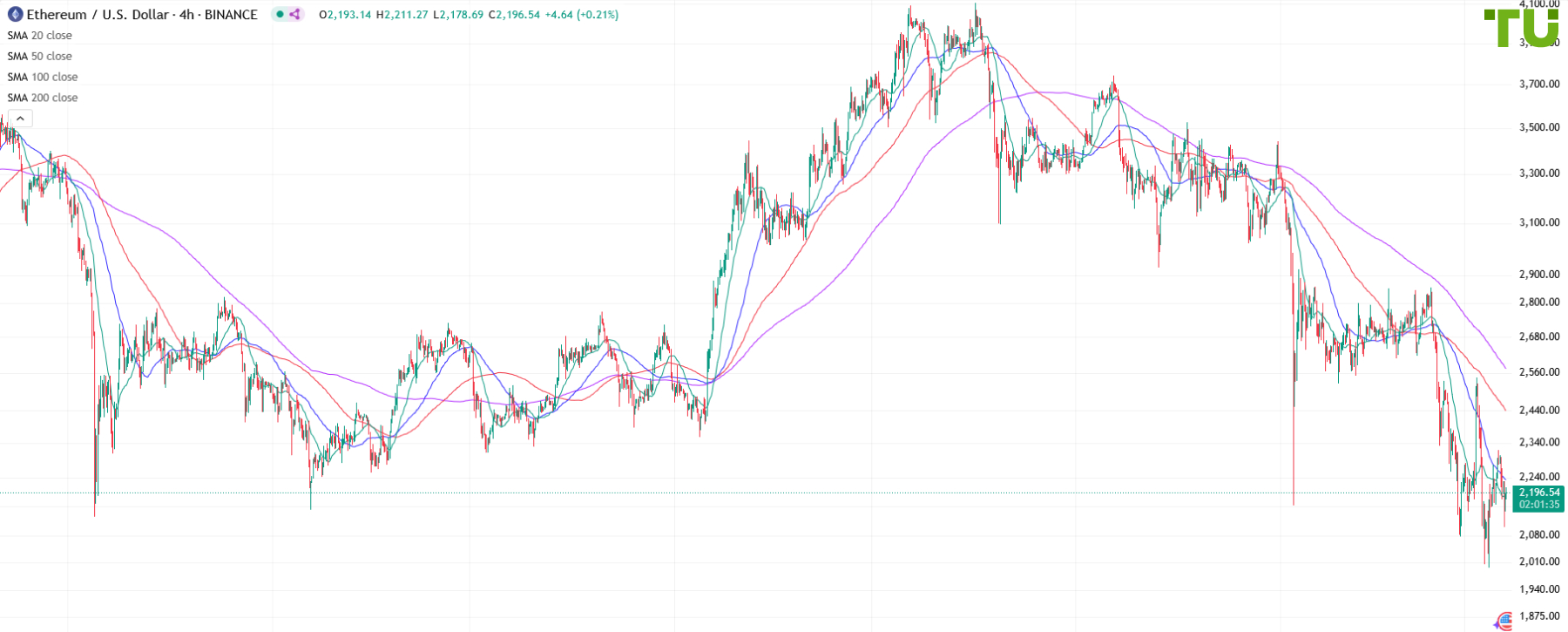
Task: Click the 3,300.00 price scale label
Action: (1539, 173)
